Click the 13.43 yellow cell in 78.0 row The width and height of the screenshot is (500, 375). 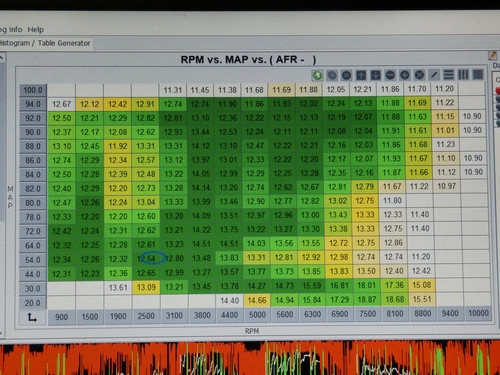tap(338, 215)
